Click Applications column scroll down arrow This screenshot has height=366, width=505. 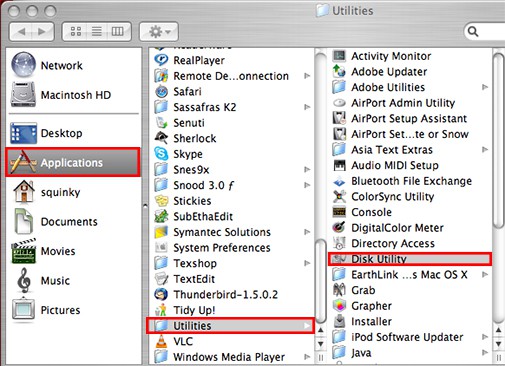(x=320, y=344)
